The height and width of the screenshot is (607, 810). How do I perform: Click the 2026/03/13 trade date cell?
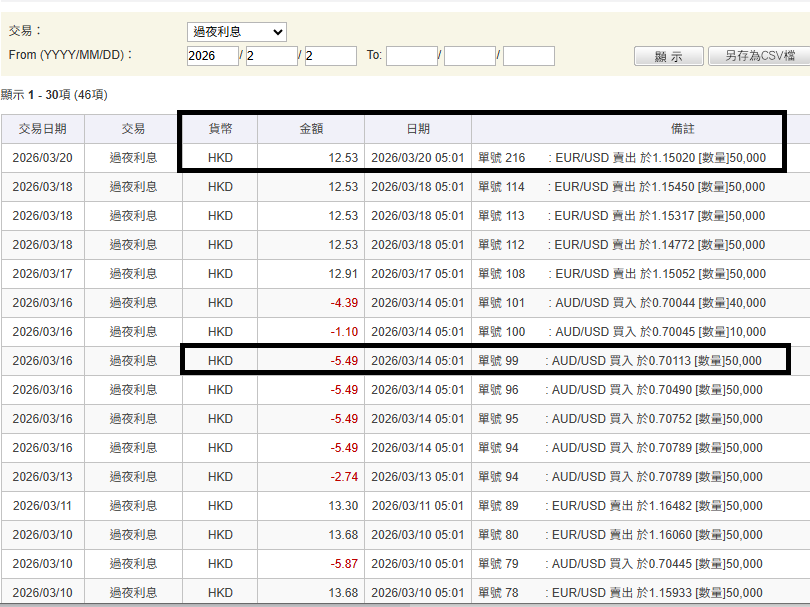[x=43, y=477]
